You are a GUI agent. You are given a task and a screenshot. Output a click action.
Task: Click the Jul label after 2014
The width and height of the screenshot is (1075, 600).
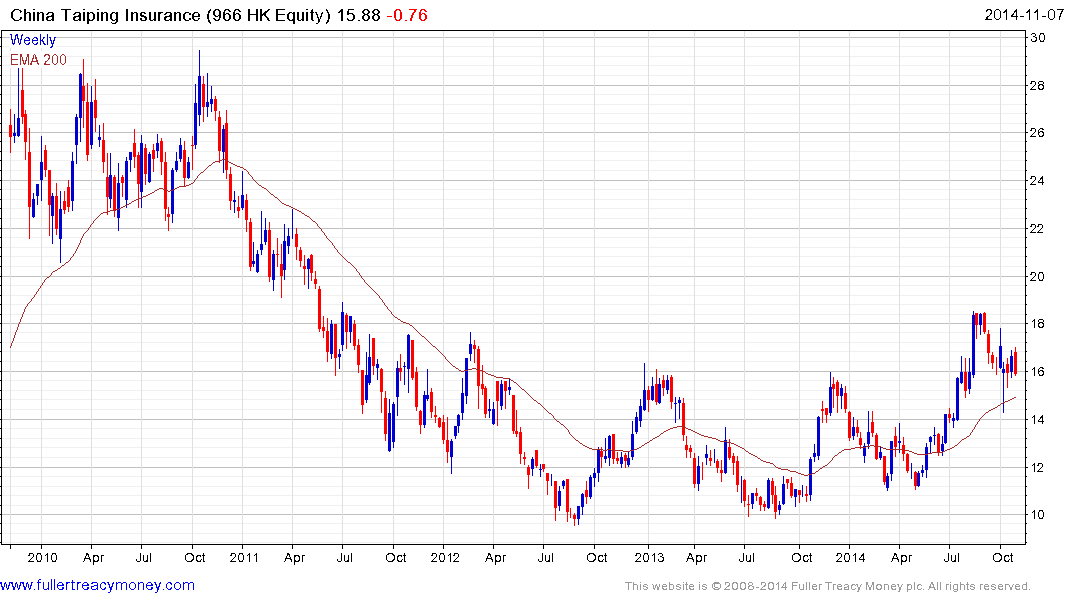[952, 557]
